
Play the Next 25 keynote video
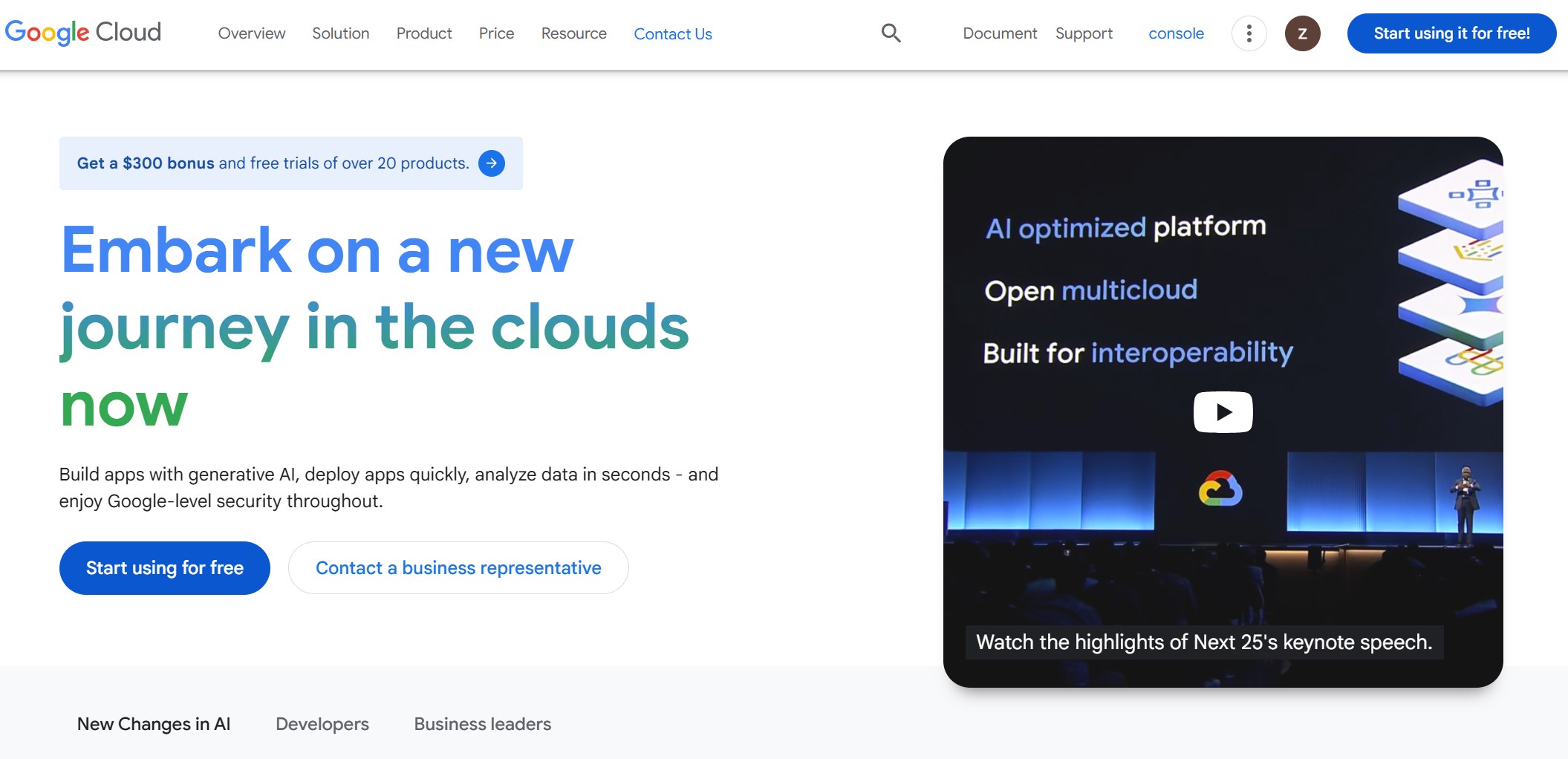click(1223, 411)
